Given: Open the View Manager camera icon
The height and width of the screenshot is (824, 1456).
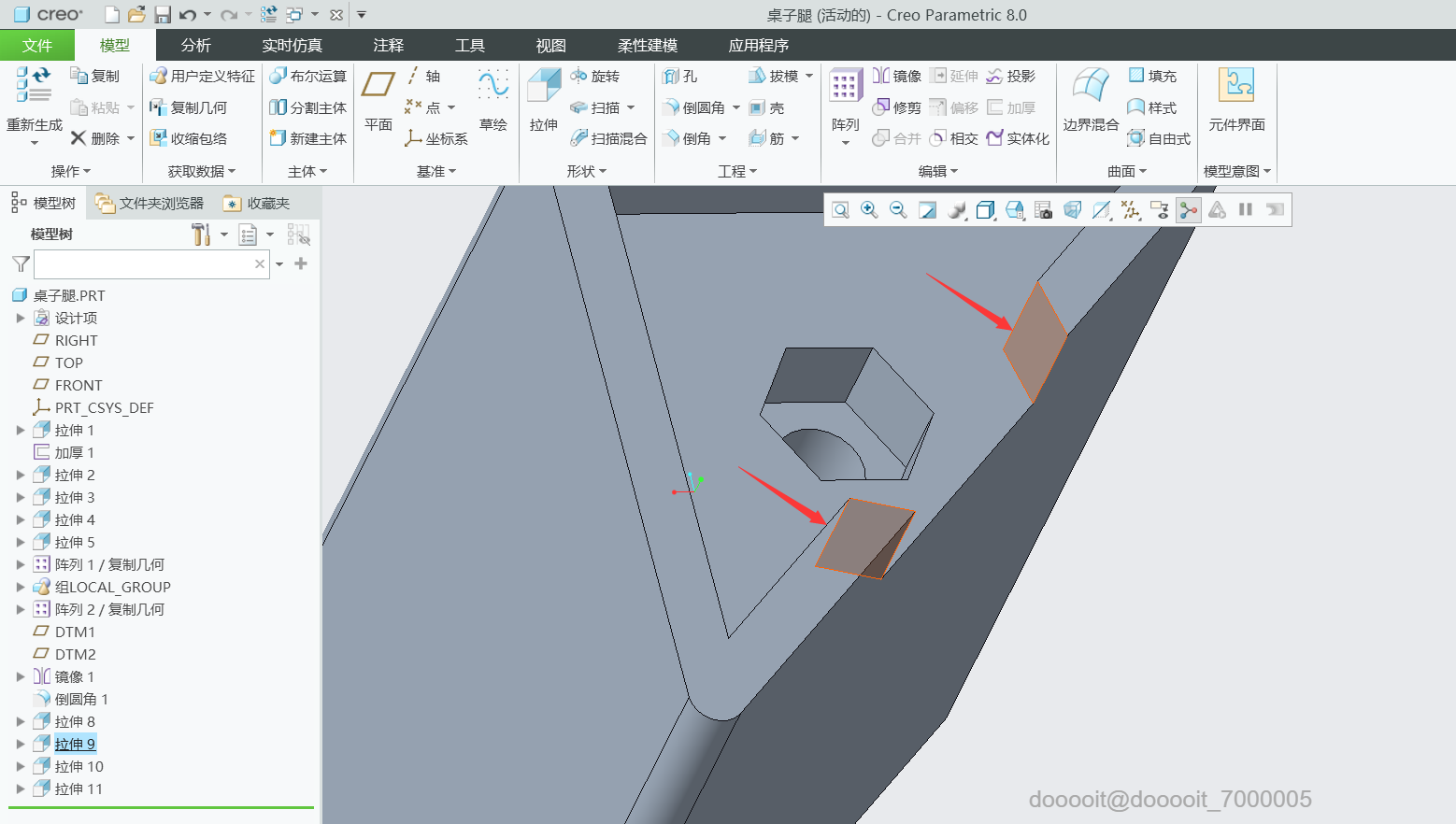Looking at the screenshot, I should [x=1044, y=210].
